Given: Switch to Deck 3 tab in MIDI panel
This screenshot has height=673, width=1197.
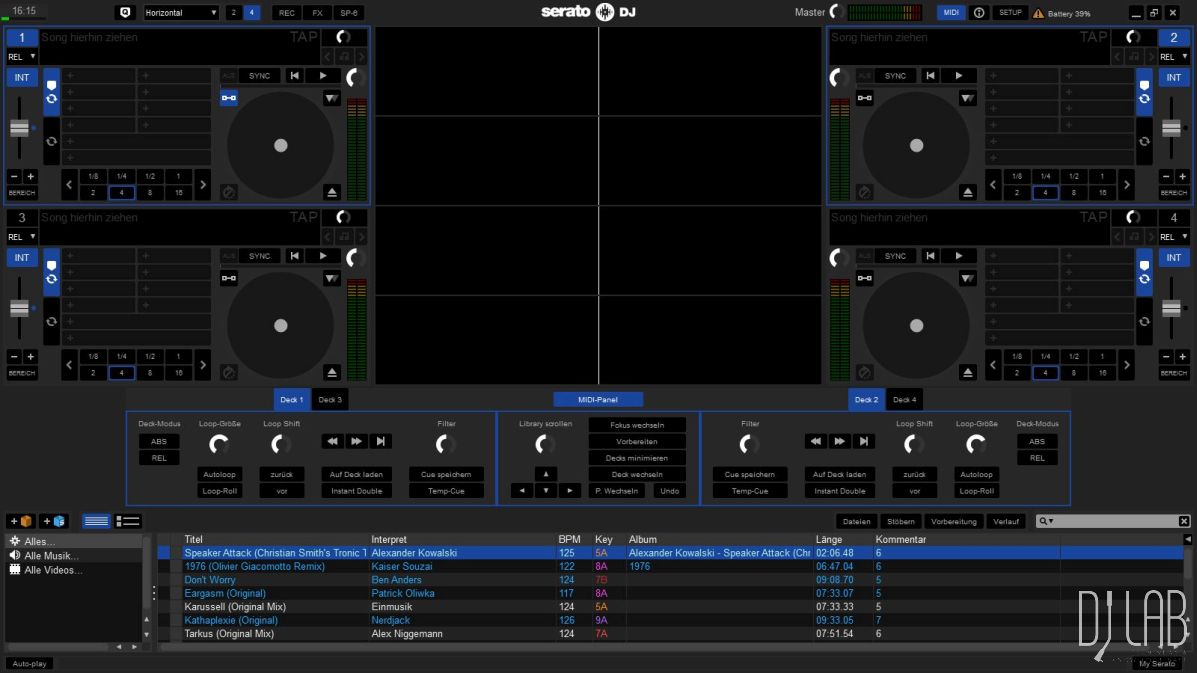Looking at the screenshot, I should tap(330, 400).
